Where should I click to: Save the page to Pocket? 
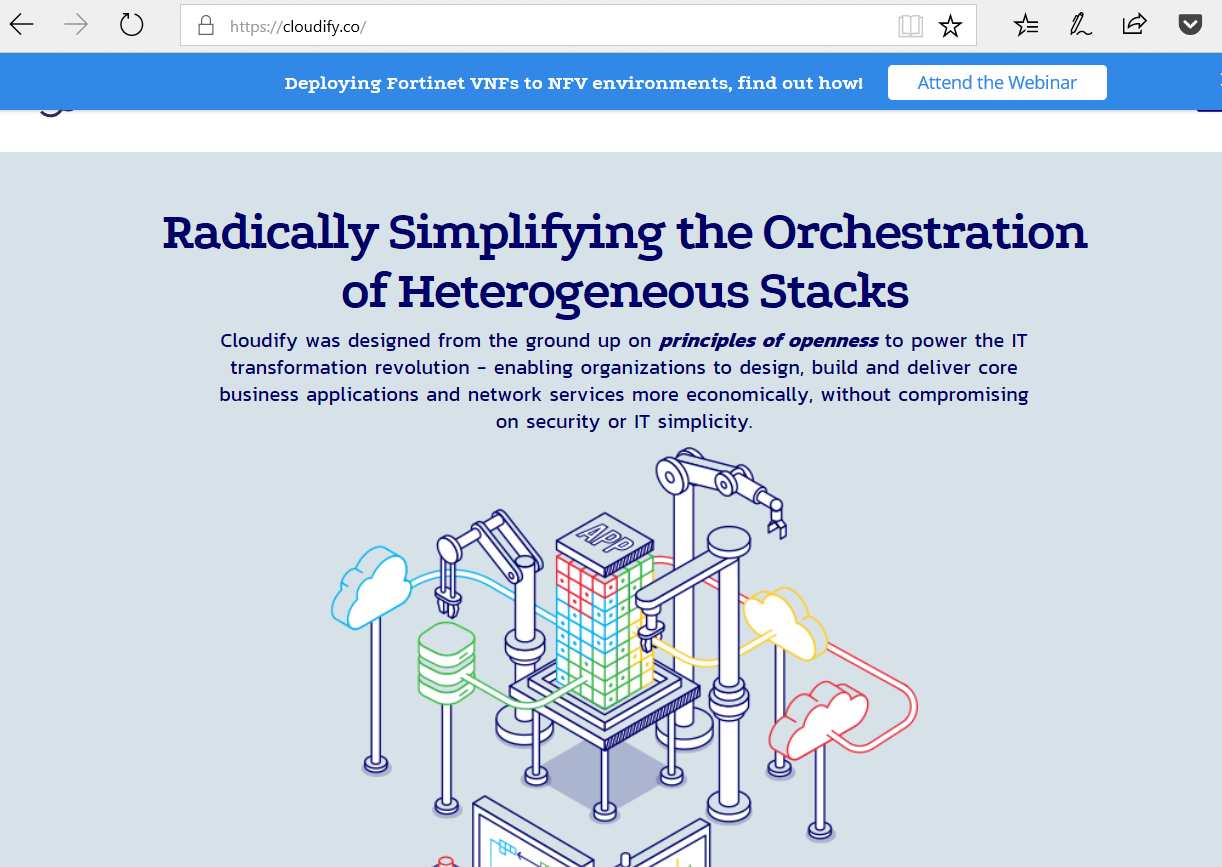[1190, 24]
